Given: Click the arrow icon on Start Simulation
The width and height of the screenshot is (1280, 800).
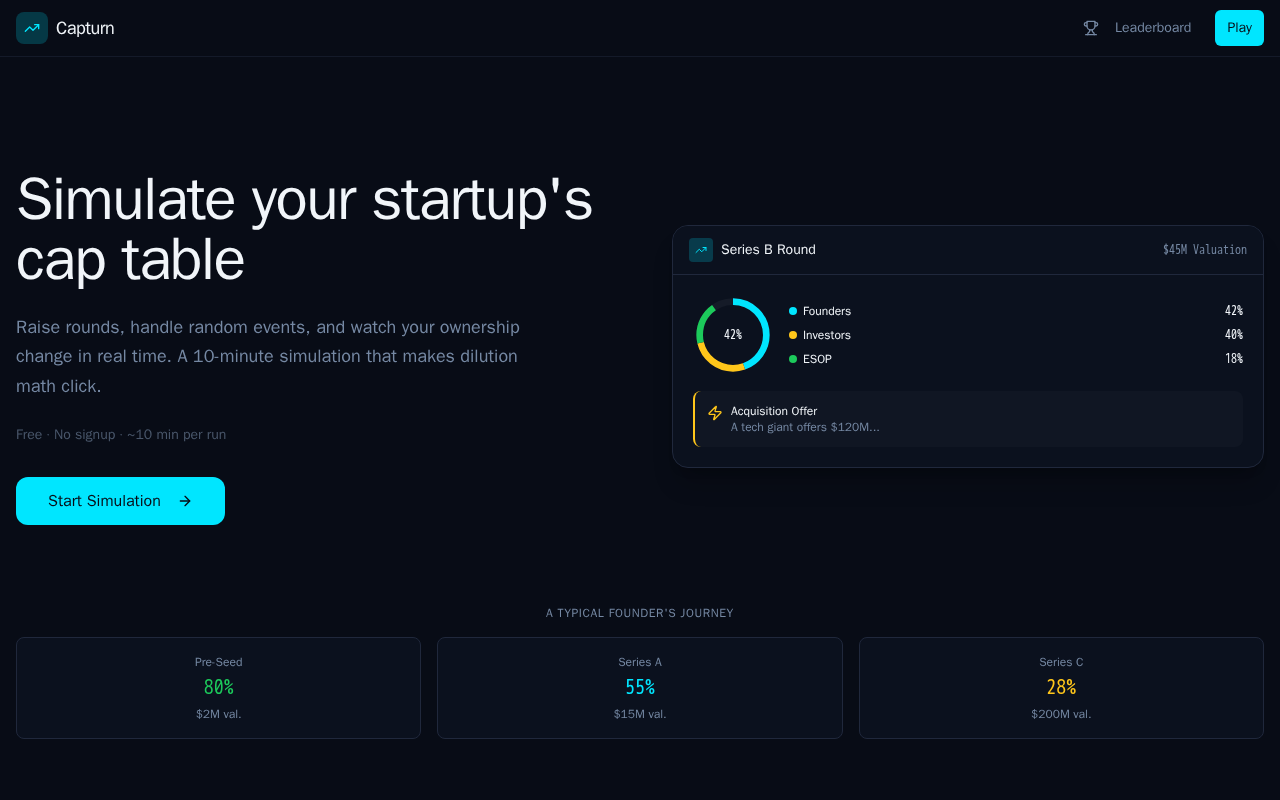Looking at the screenshot, I should click(185, 501).
